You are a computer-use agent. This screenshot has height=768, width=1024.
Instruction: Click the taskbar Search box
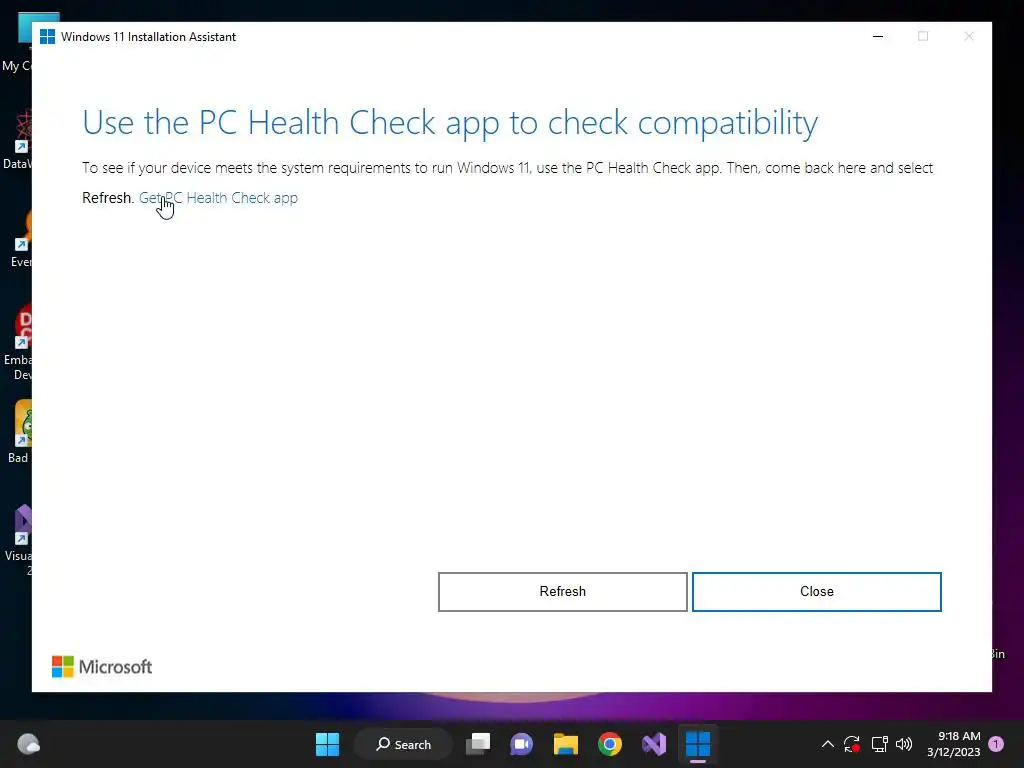404,744
